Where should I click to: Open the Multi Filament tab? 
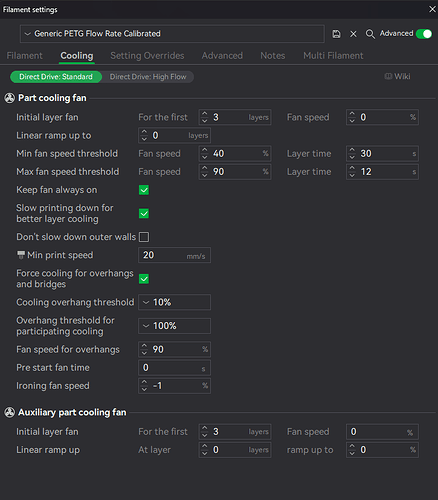[333, 56]
